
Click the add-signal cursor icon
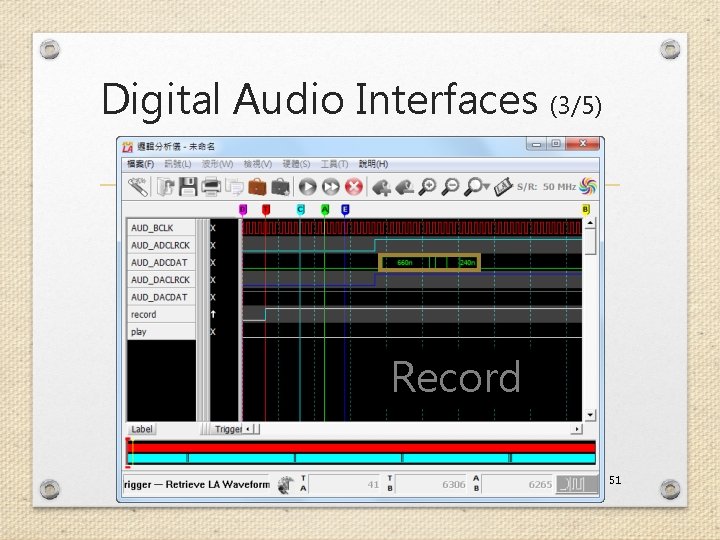(x=381, y=187)
